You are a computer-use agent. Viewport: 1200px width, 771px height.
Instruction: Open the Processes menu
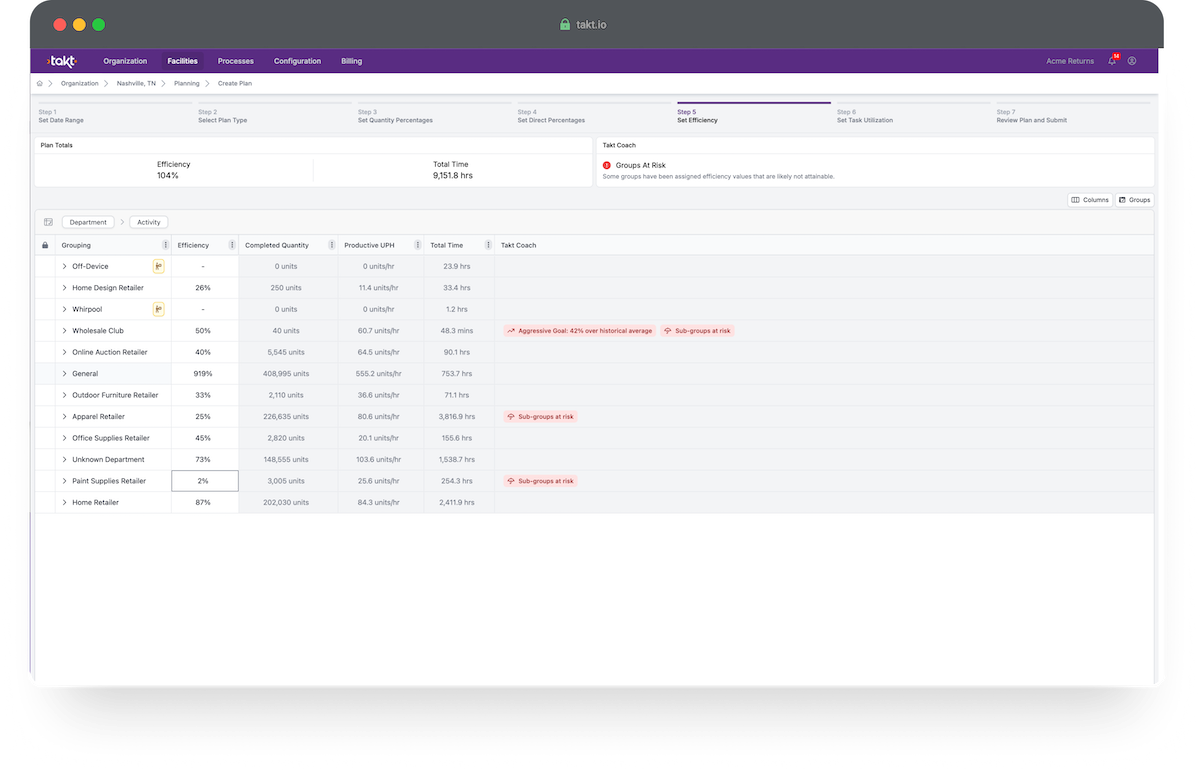pos(236,61)
